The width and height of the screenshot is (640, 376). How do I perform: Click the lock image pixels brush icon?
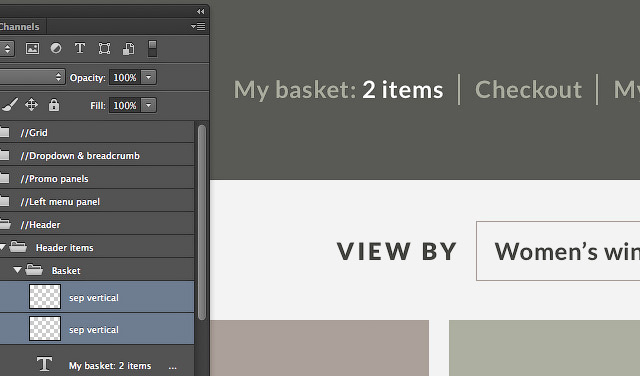pos(10,105)
